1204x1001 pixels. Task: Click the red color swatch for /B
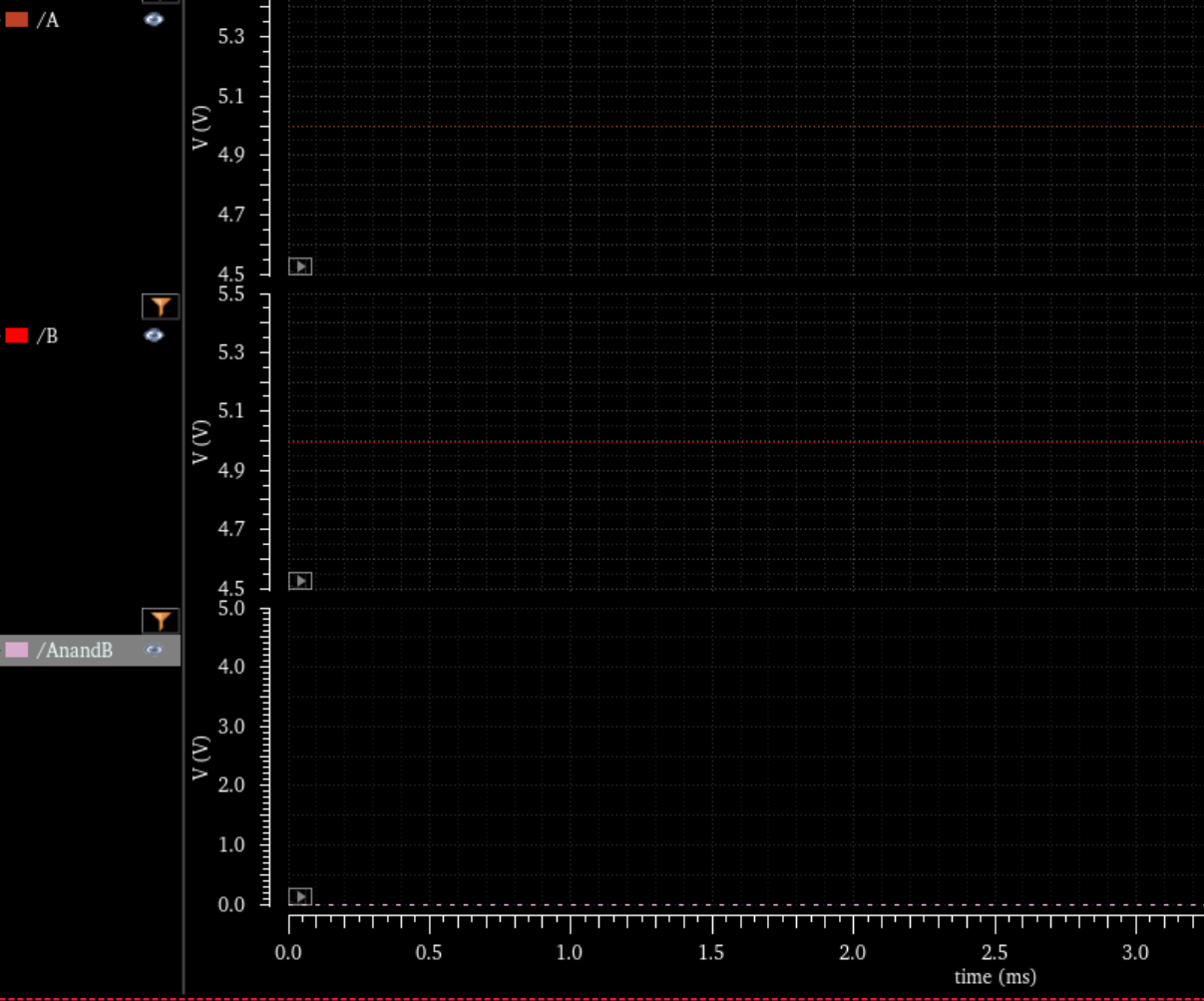tap(17, 335)
